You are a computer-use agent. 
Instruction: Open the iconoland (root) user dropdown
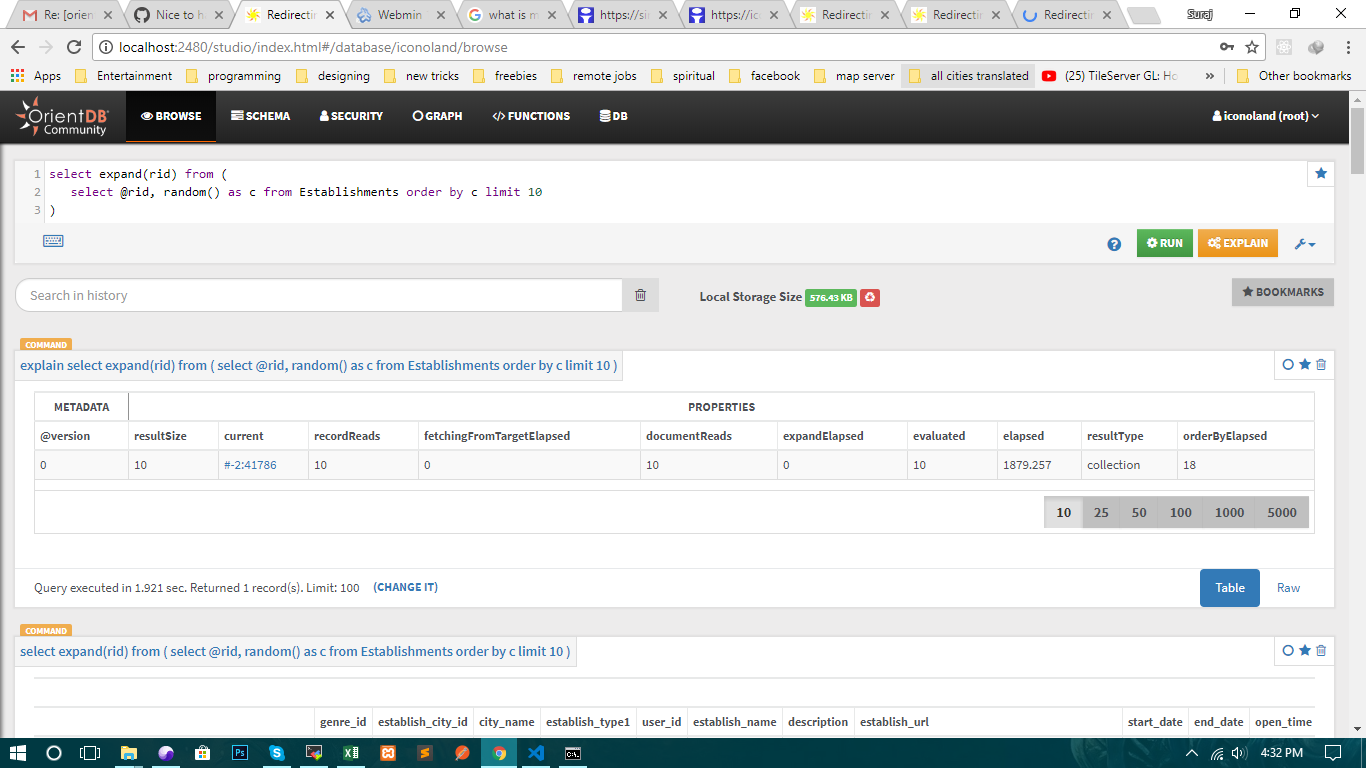[x=1266, y=116]
